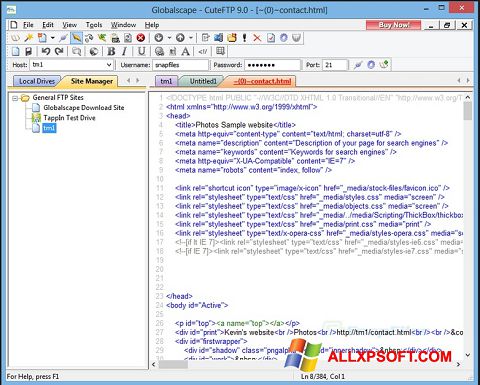
Task: Open the Host combo box dropdown
Action: coord(109,65)
